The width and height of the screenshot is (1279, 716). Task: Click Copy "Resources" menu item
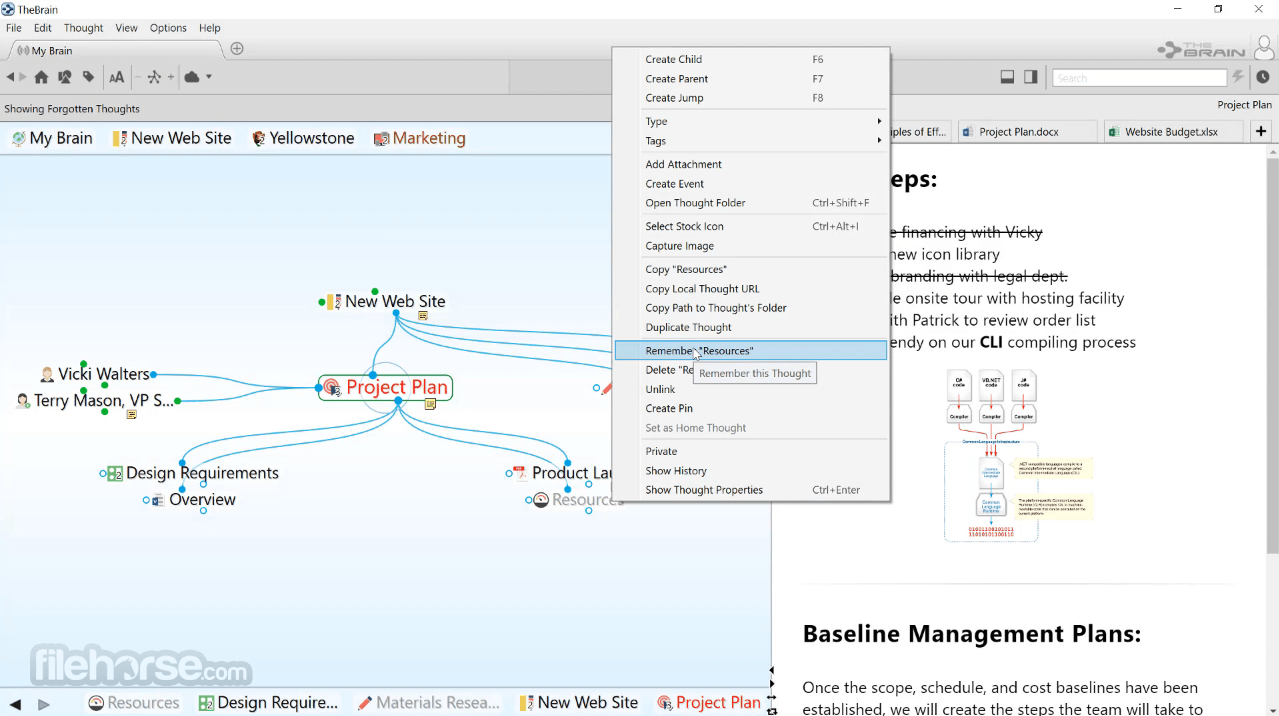751,270
